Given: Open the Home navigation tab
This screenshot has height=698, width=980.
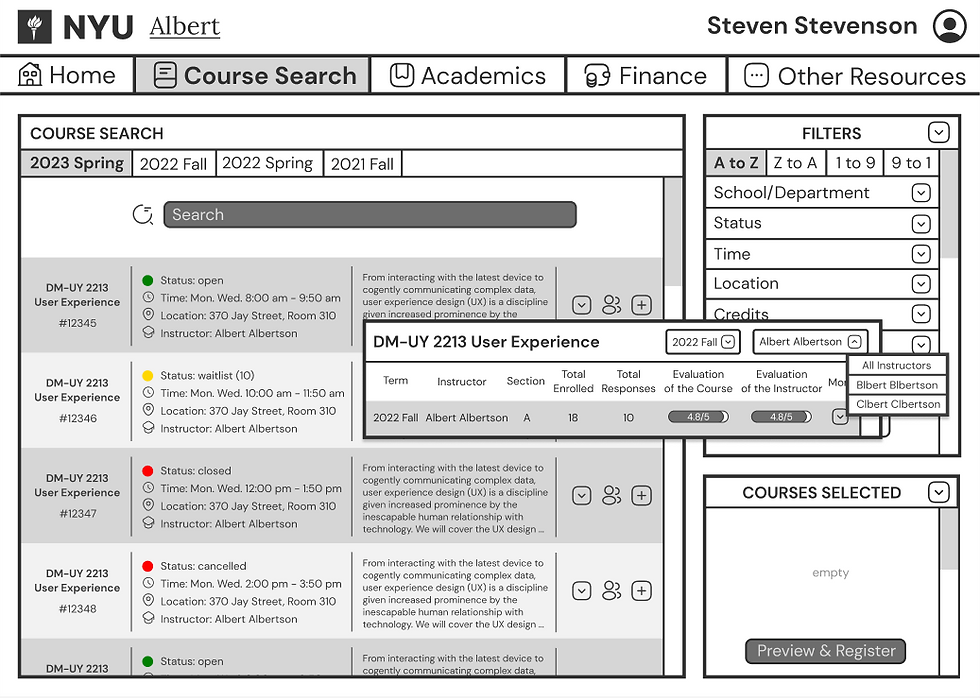Looking at the screenshot, I should (67, 76).
